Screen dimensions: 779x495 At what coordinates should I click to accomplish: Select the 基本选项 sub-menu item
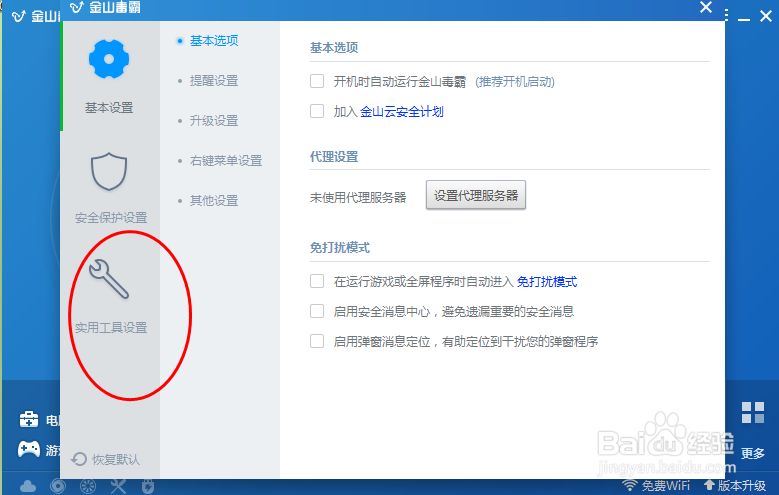pos(214,41)
